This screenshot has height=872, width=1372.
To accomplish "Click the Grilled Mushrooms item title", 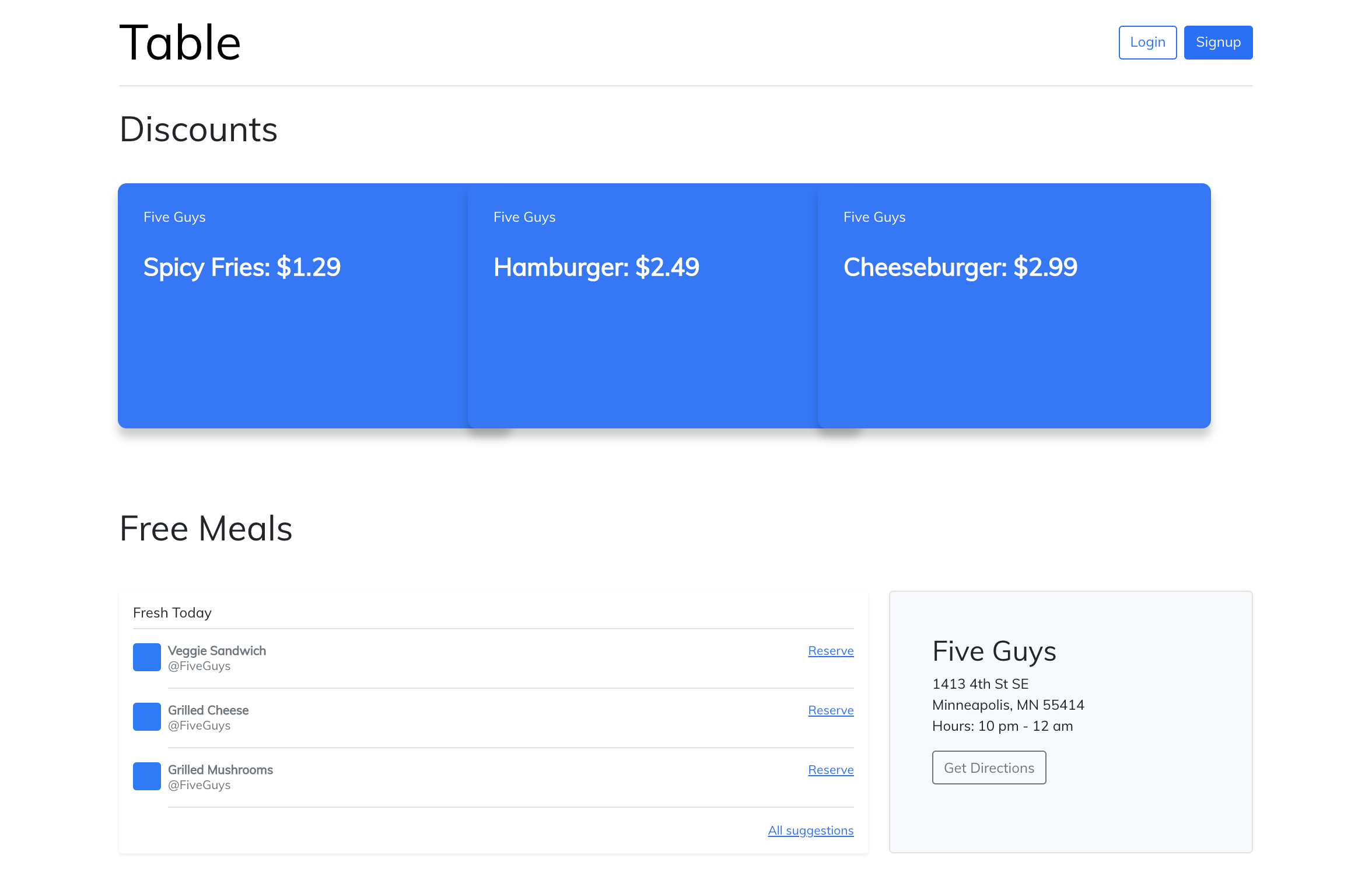I will pyautogui.click(x=220, y=770).
